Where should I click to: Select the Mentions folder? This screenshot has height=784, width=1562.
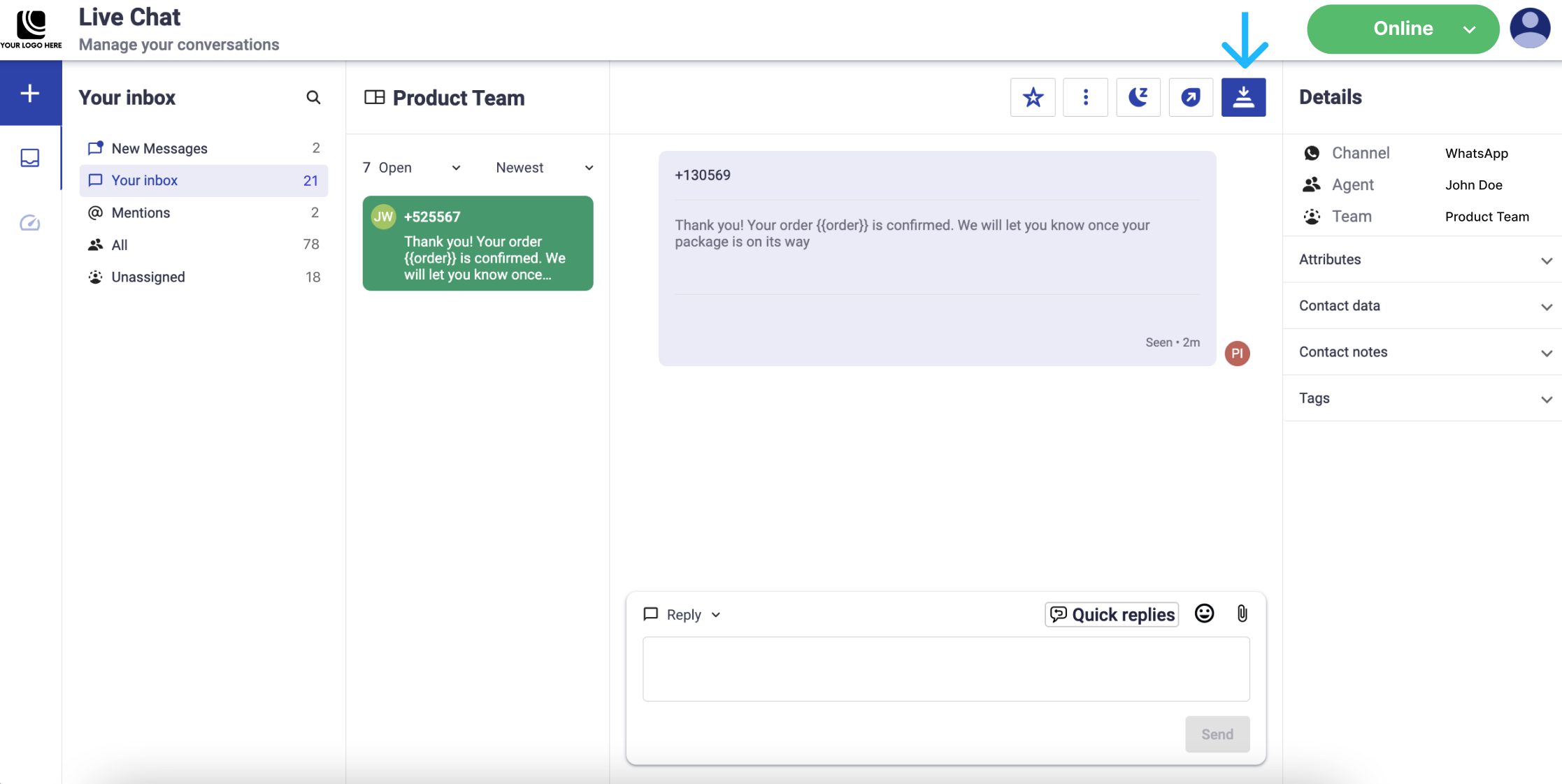tap(141, 212)
